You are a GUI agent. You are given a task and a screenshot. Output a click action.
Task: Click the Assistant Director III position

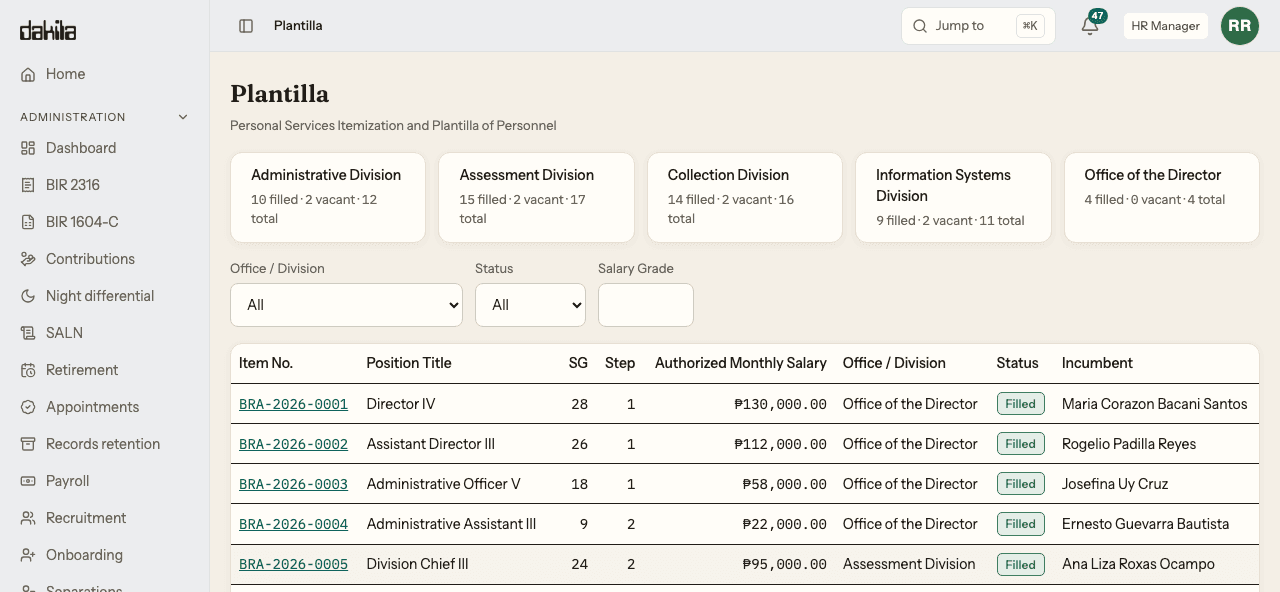point(431,444)
